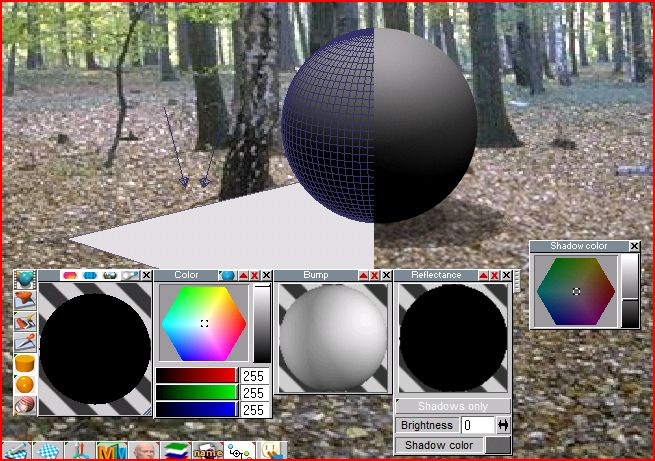
Task: Click the Bump panel title bar
Action: [x=316, y=276]
